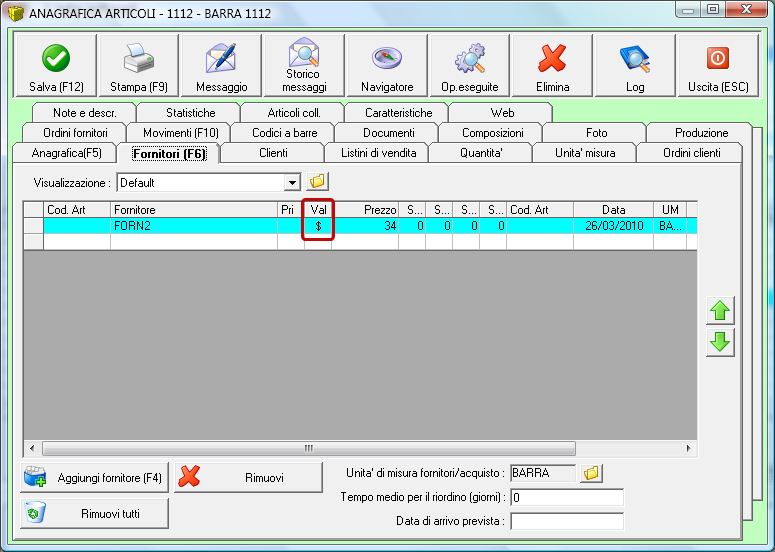The image size is (775, 552).
Task: Open Listini di vendita tab
Action: 378,153
